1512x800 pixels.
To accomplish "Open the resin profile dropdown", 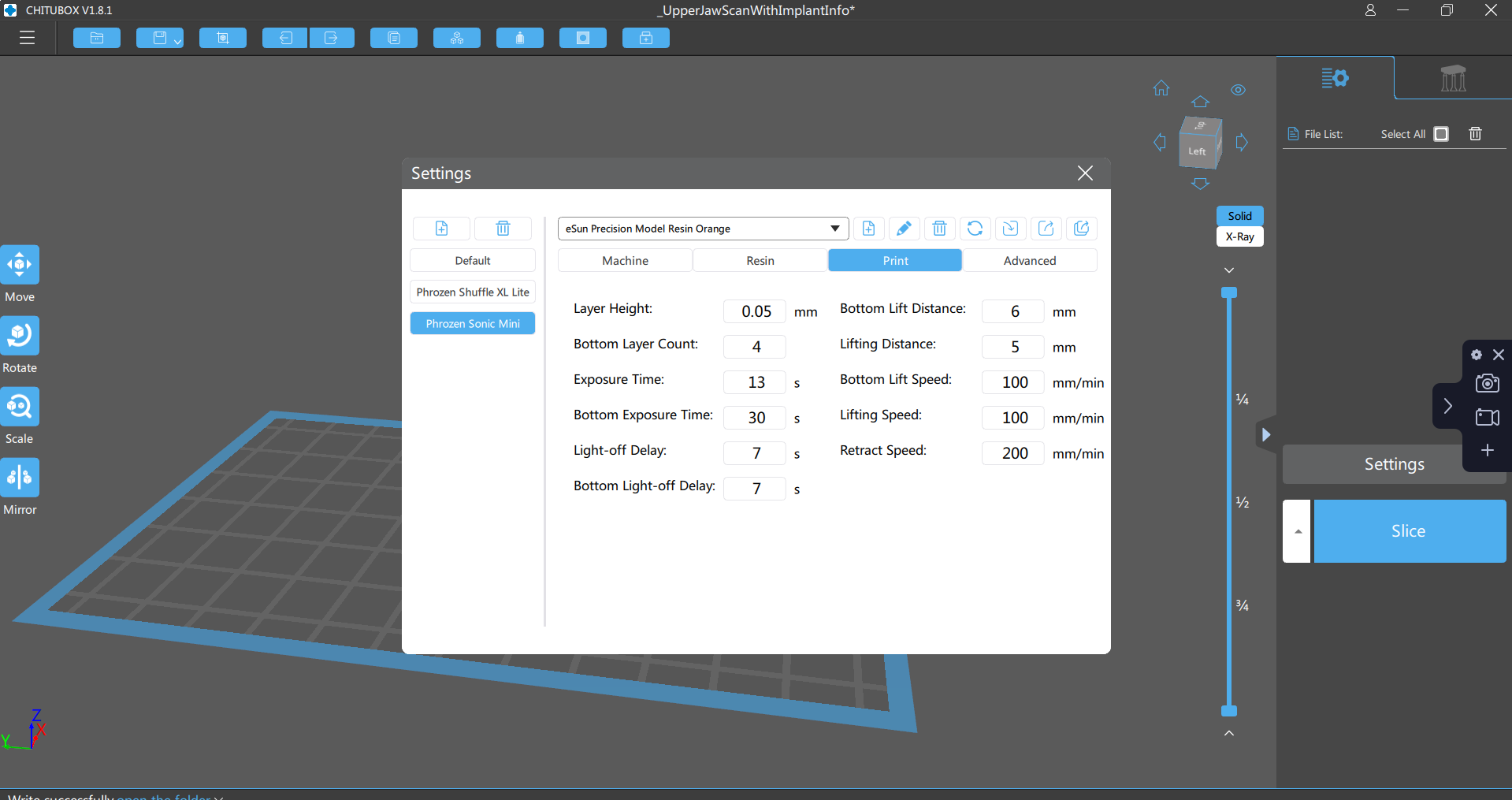I will 703,229.
